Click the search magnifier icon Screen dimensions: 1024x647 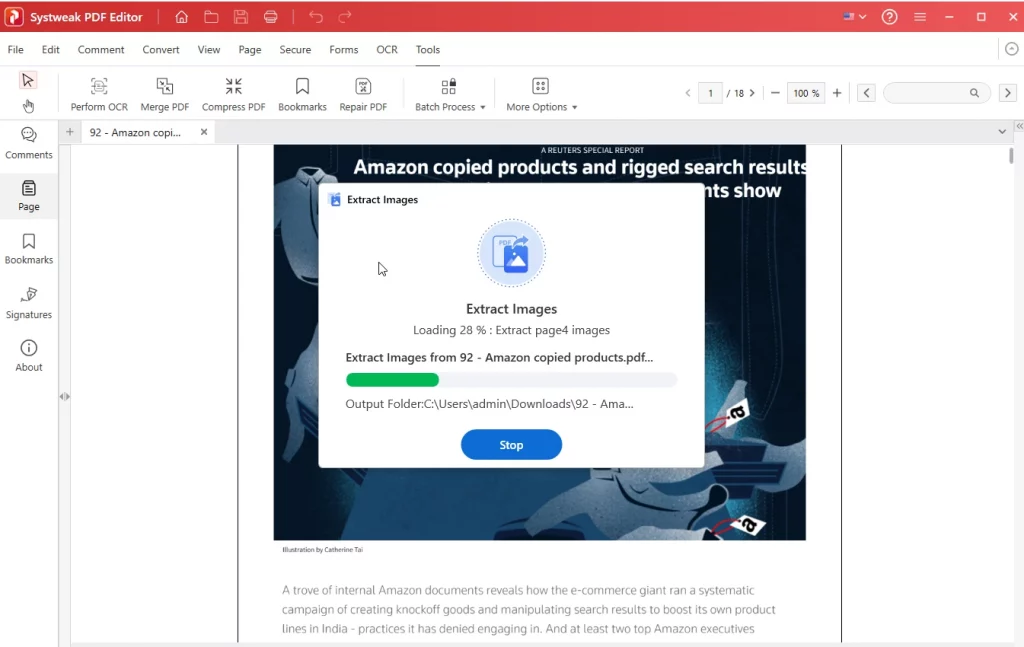pyautogui.click(x=974, y=93)
